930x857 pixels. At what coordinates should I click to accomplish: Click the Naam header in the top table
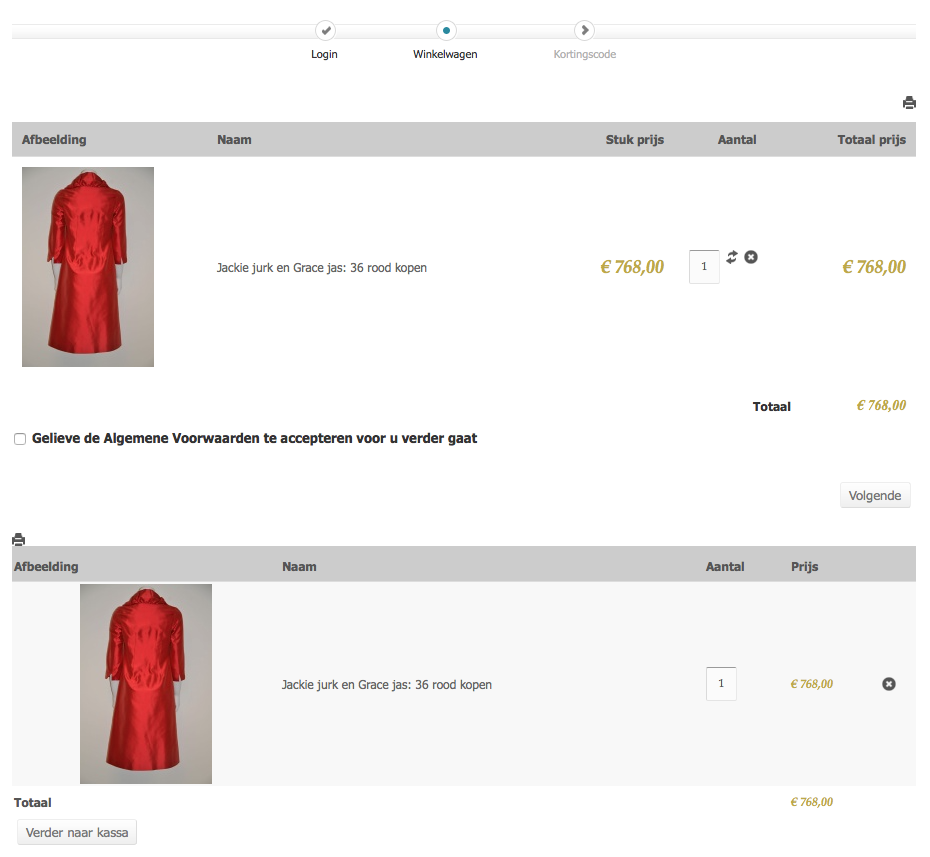[234, 139]
